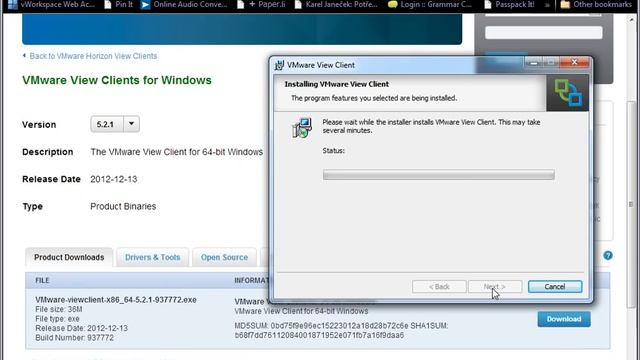Click the VMware View Client title bar icon
Viewport: 640px width, 360px height.
pyautogui.click(x=279, y=65)
